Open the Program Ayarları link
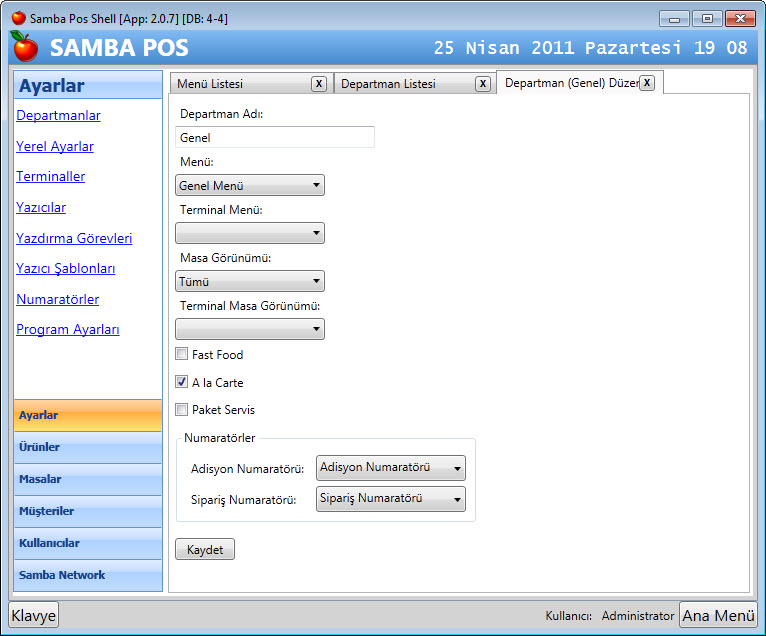 pyautogui.click(x=68, y=330)
